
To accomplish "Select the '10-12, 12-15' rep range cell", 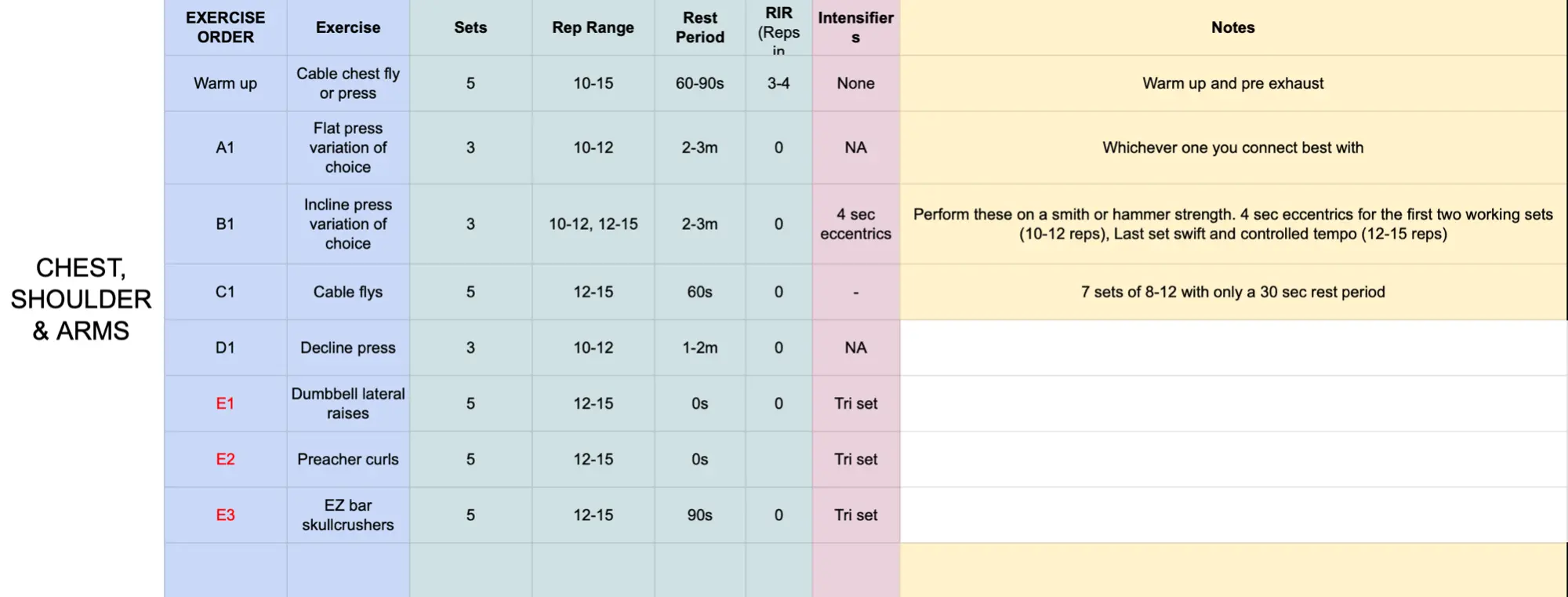I will coord(593,224).
